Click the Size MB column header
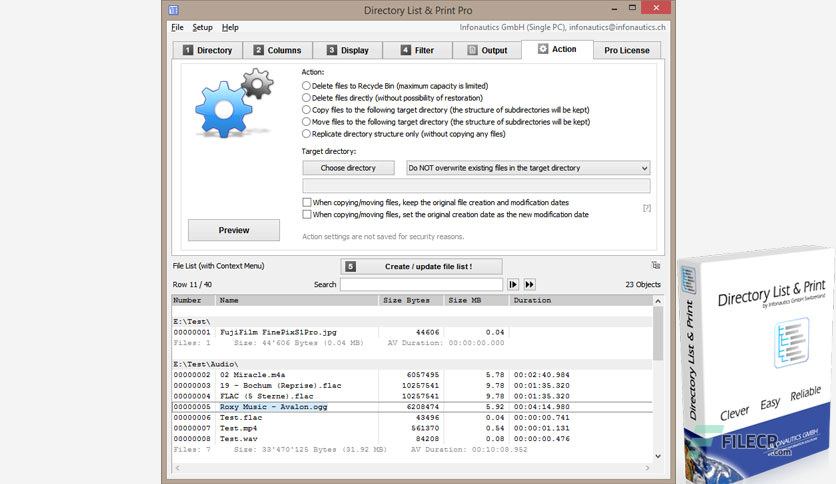 pyautogui.click(x=476, y=301)
